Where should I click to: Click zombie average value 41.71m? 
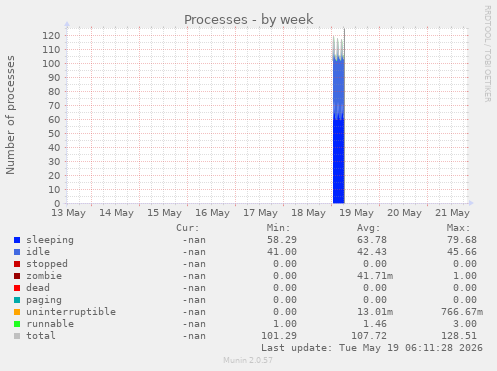point(375,276)
